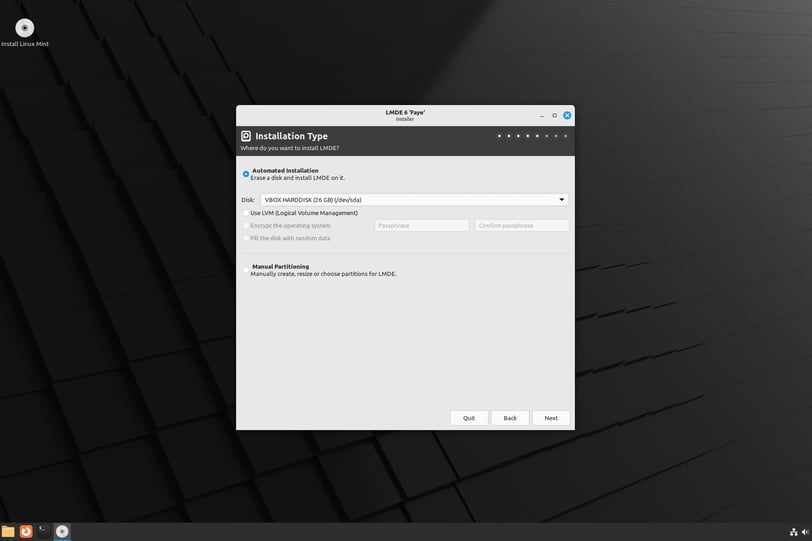This screenshot has height=541, width=812.
Task: Enable Use LVM checkbox
Action: [246, 213]
